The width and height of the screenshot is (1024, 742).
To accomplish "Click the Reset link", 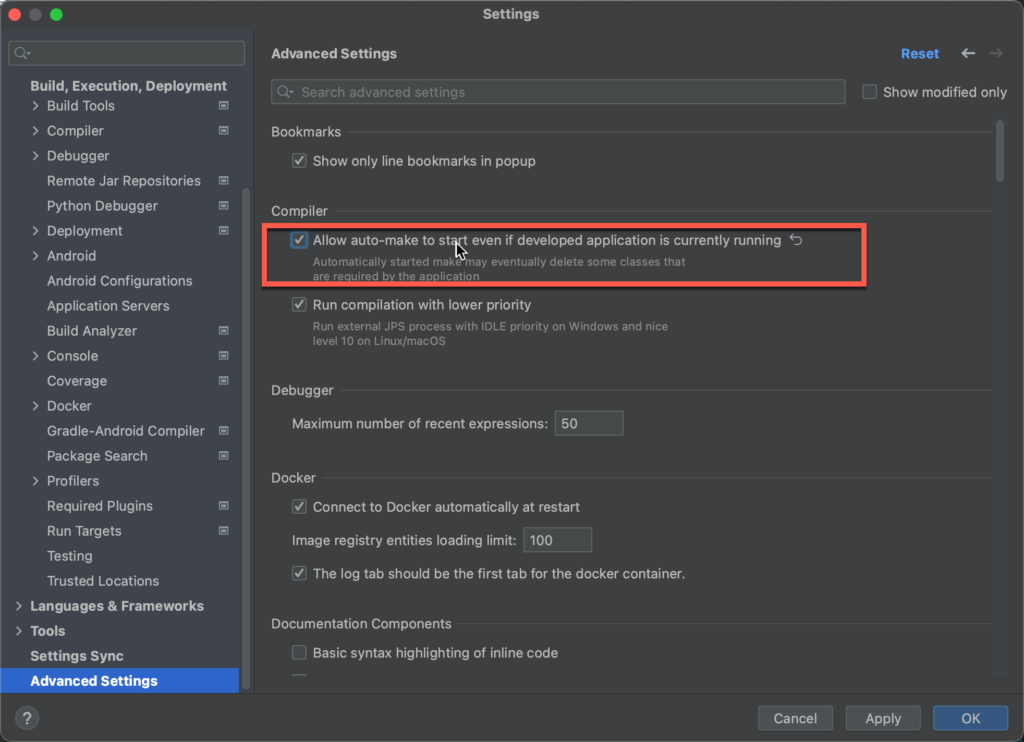I will point(920,54).
